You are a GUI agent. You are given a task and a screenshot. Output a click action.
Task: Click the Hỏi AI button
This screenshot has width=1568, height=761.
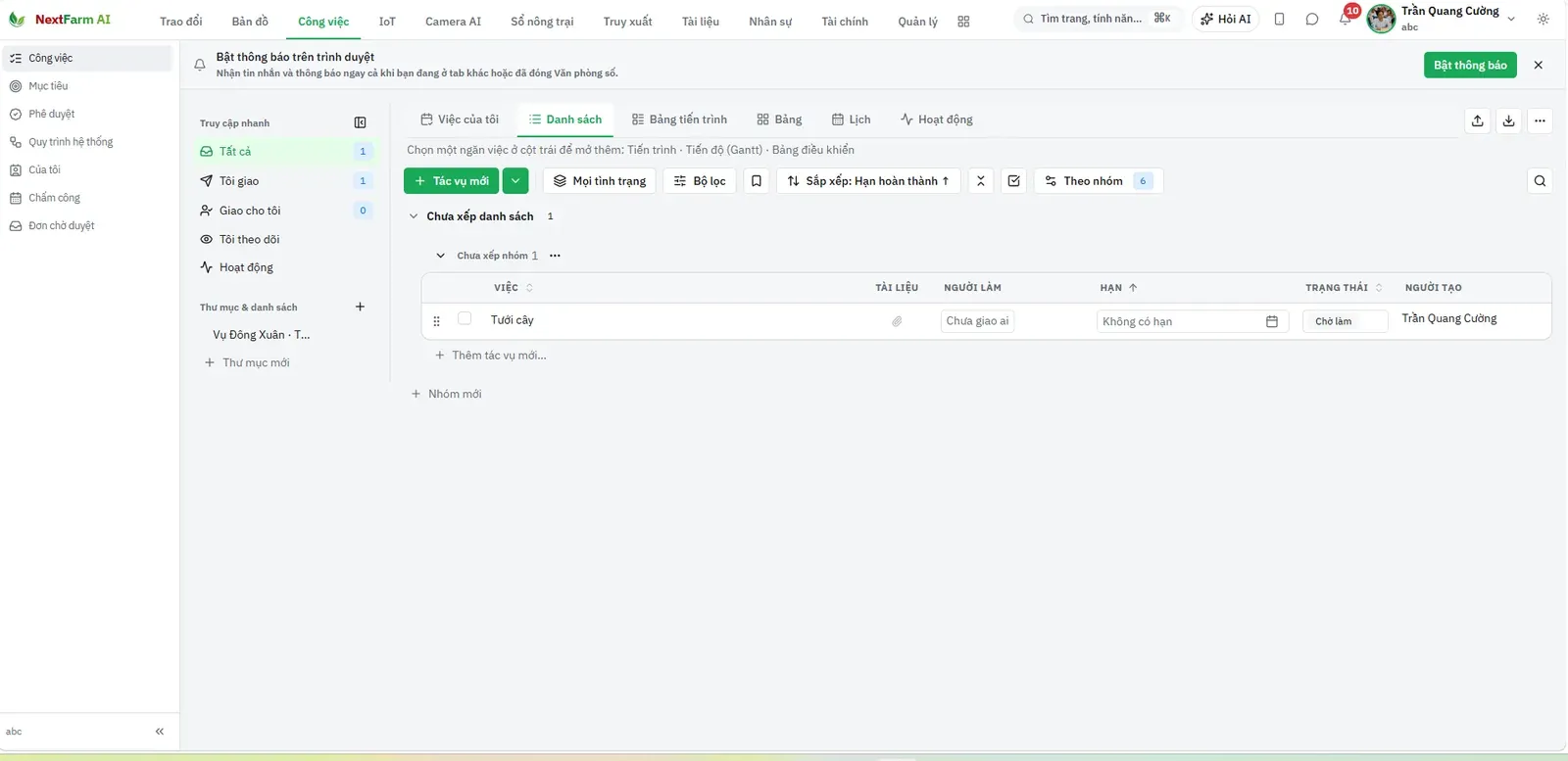pos(1226,19)
